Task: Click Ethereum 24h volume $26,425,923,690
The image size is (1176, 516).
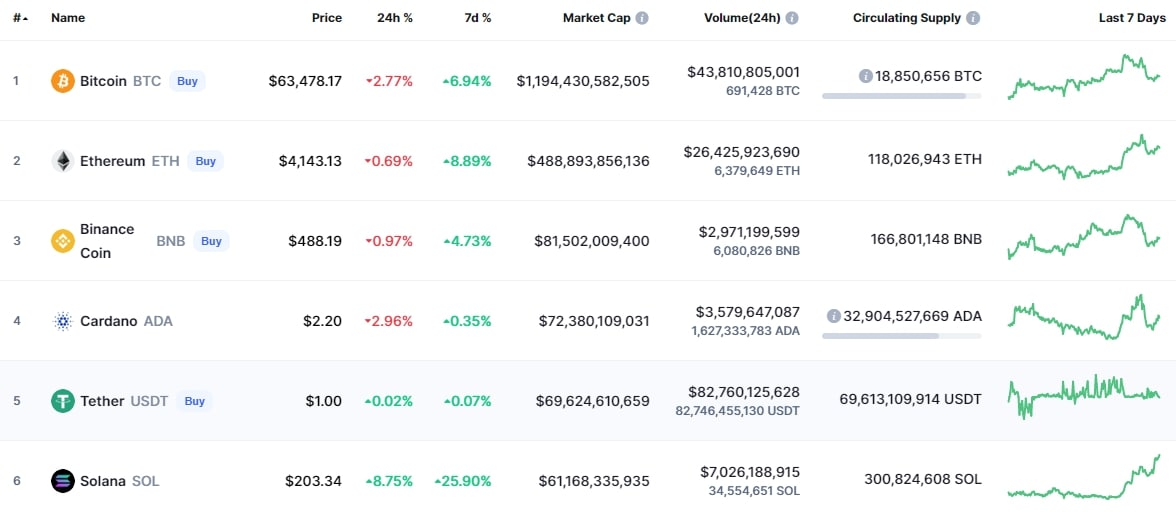Action: (x=742, y=152)
